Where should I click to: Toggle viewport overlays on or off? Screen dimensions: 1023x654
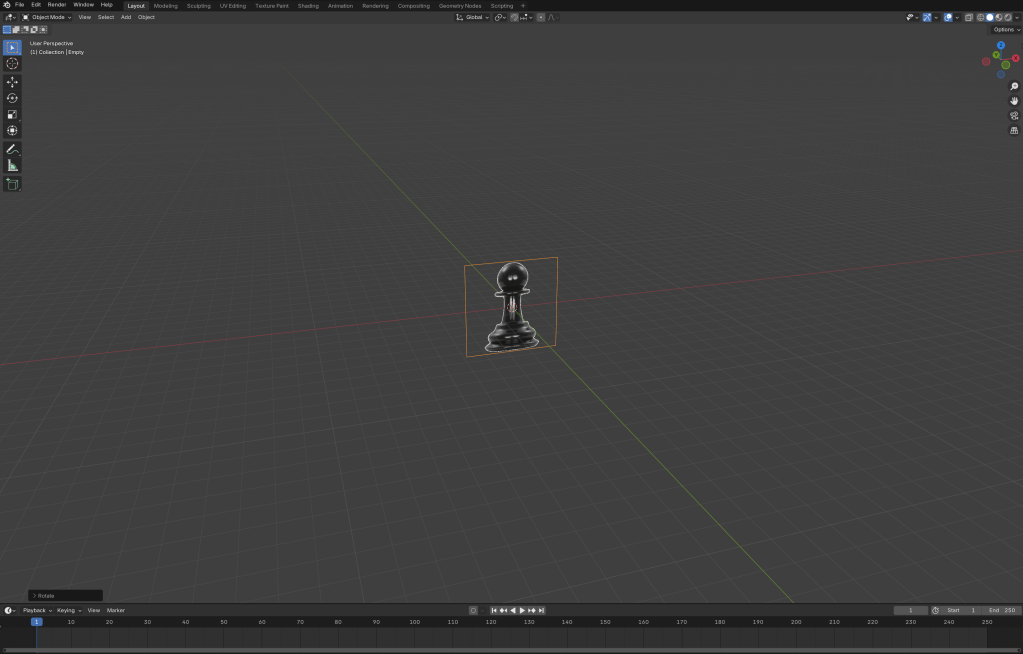tap(948, 17)
